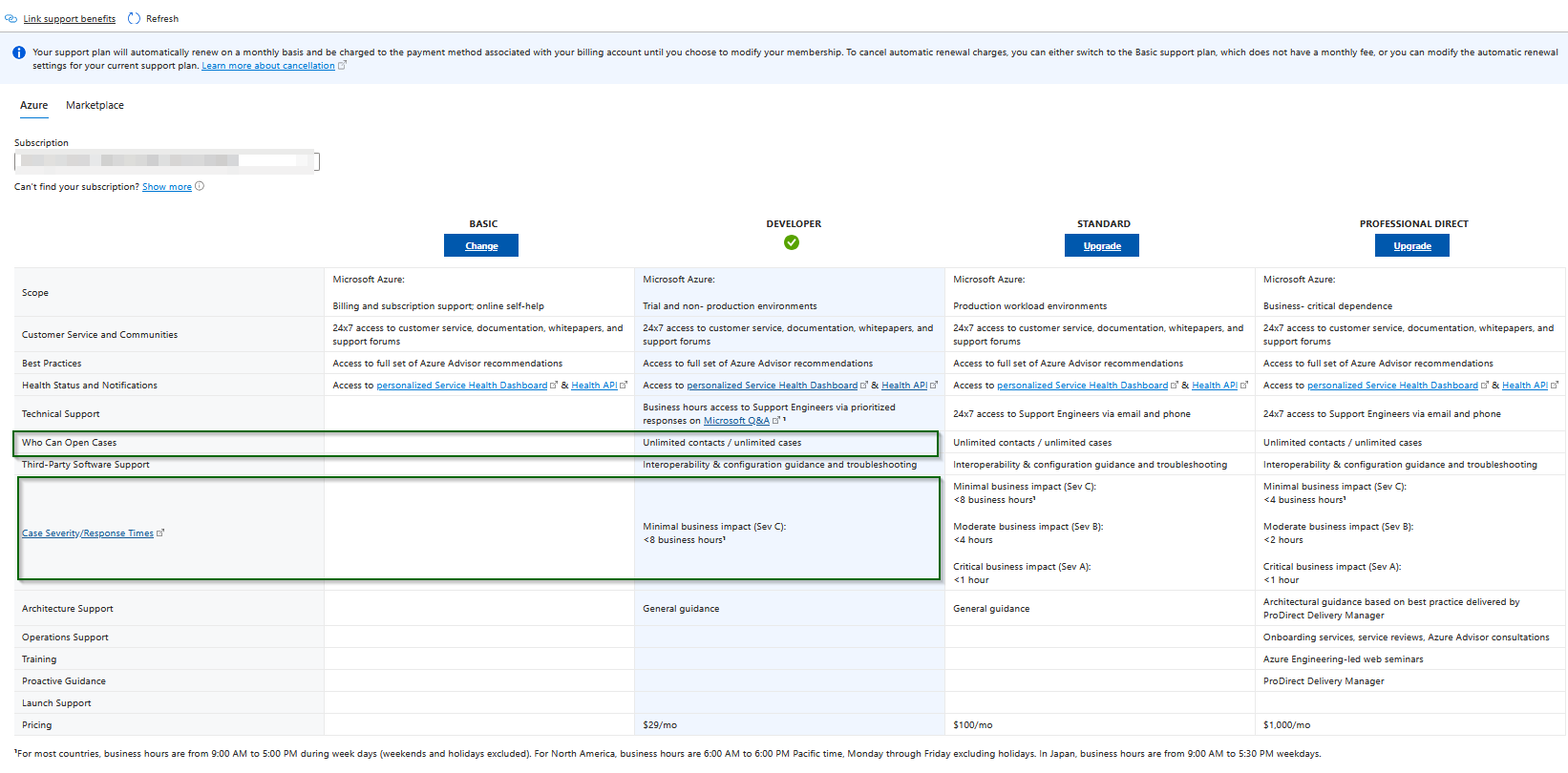Image resolution: width=1568 pixels, height=773 pixels.
Task: Open Health API link in Standard column
Action: [x=1215, y=386]
